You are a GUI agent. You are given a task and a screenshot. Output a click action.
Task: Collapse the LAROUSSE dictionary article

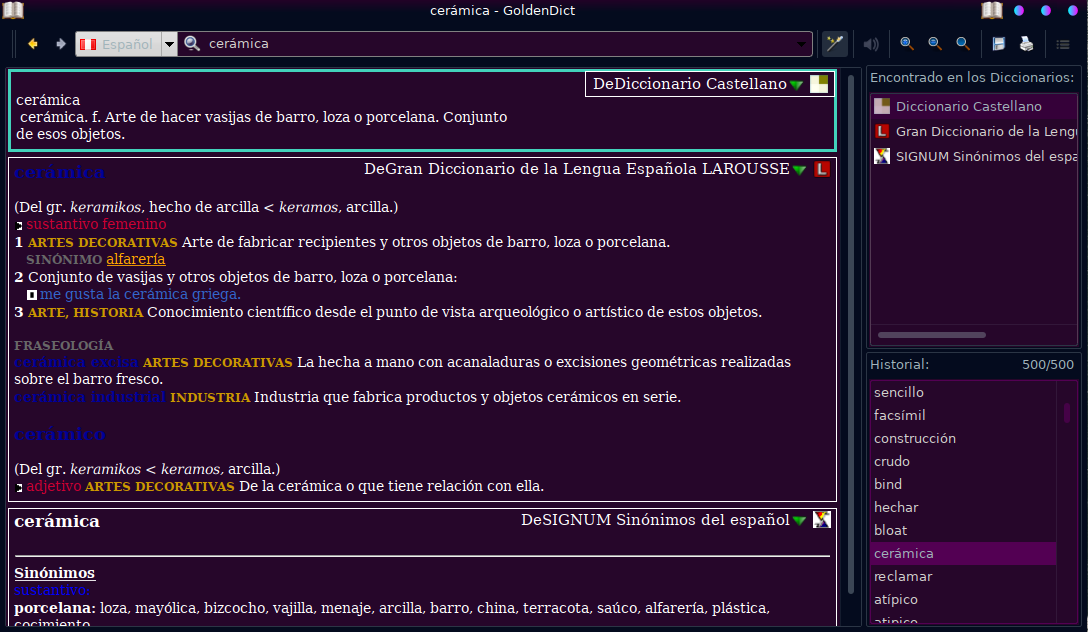(799, 170)
